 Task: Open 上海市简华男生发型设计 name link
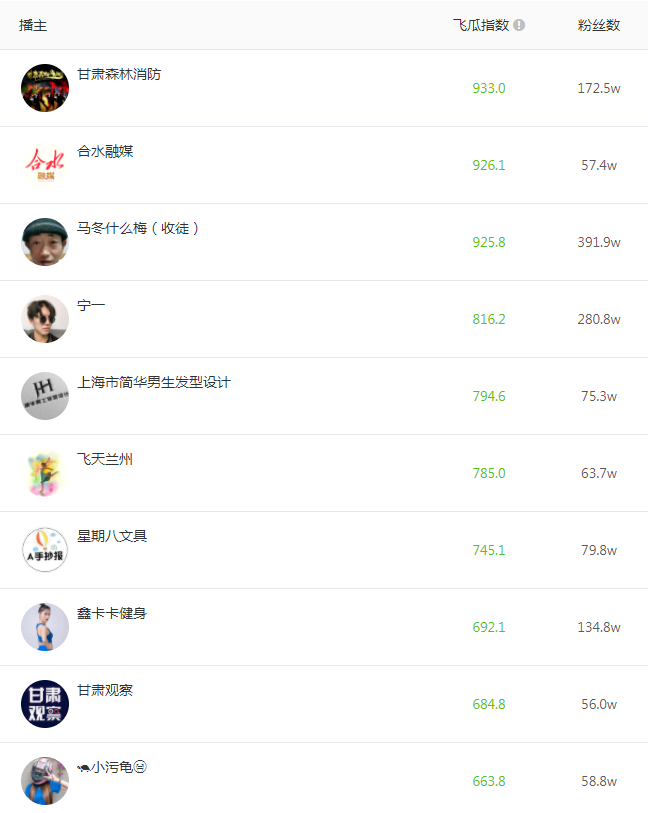154,383
